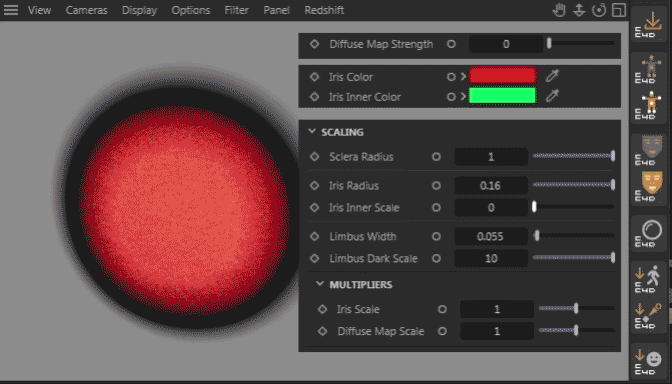Toggle keyframe diamond for Sclera Radius
The height and width of the screenshot is (384, 672).
tap(315, 157)
